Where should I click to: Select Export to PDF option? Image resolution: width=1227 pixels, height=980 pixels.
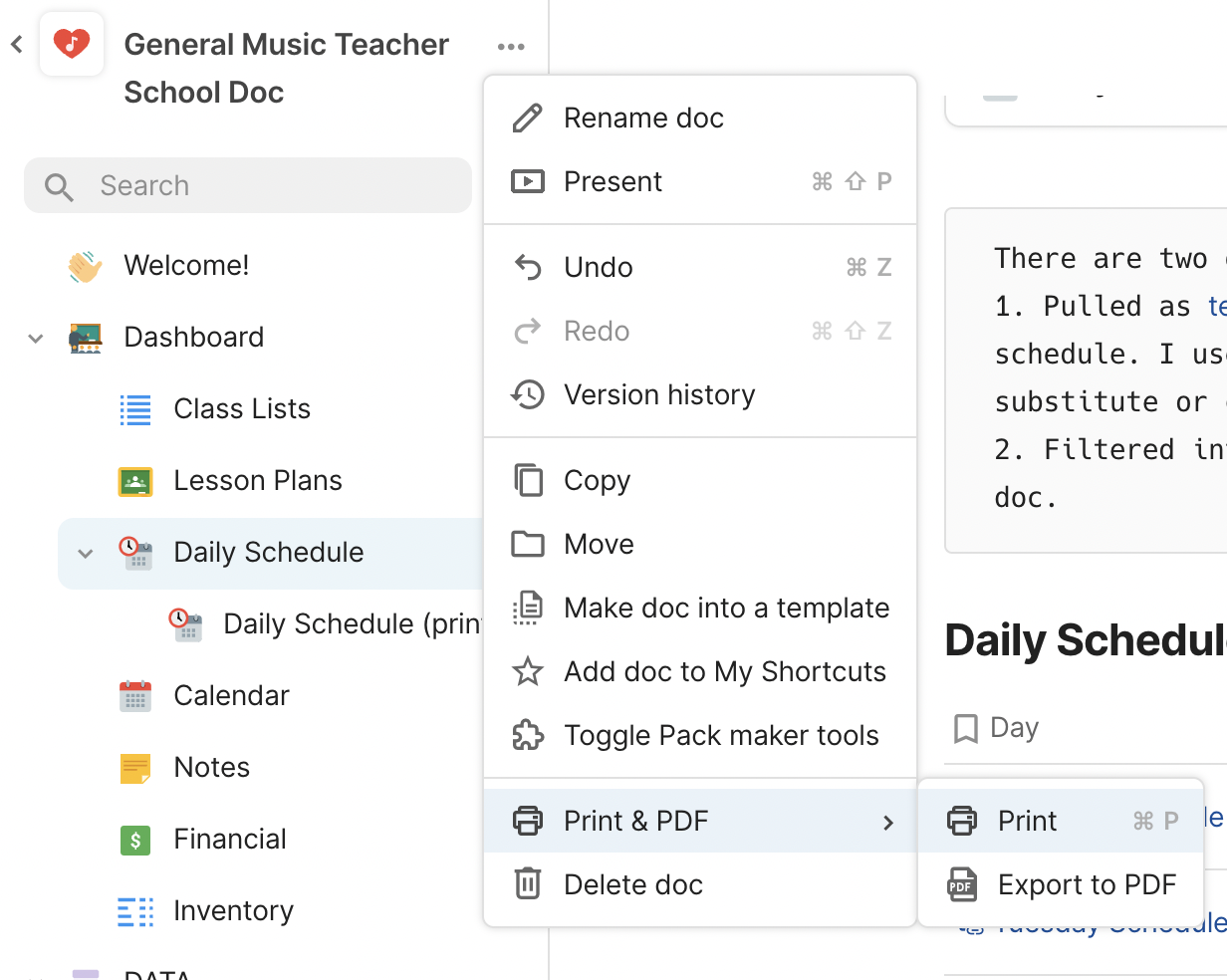click(x=1087, y=885)
